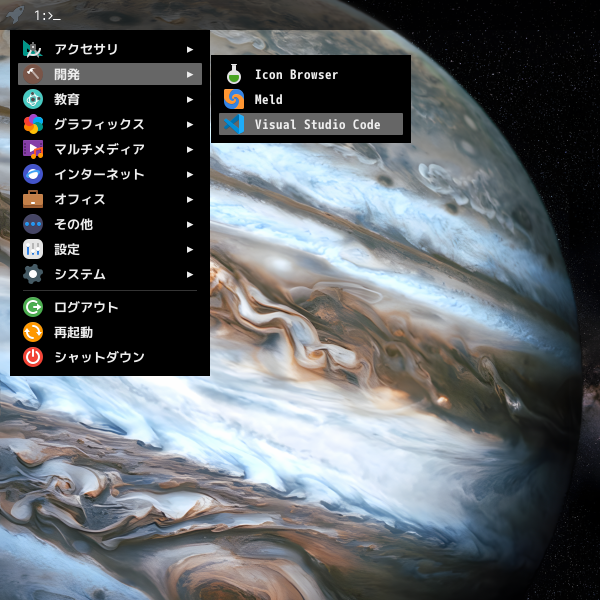Open the システム menu entry

coord(110,274)
